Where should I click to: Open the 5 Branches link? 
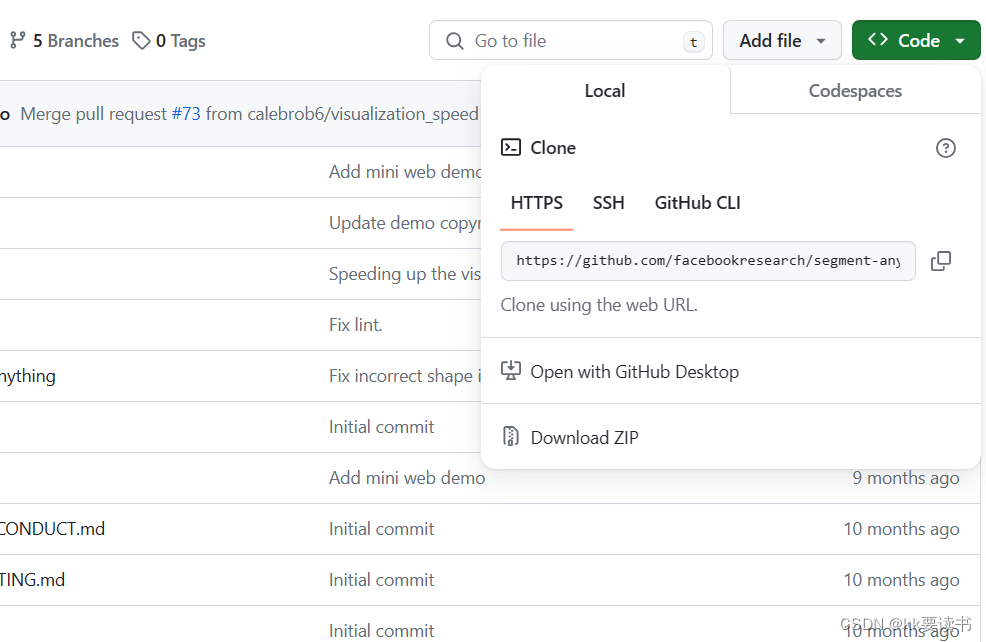(x=64, y=41)
